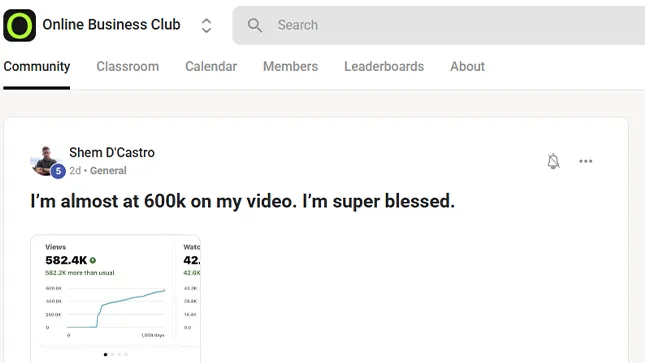Open the Classroom tab

tap(128, 66)
